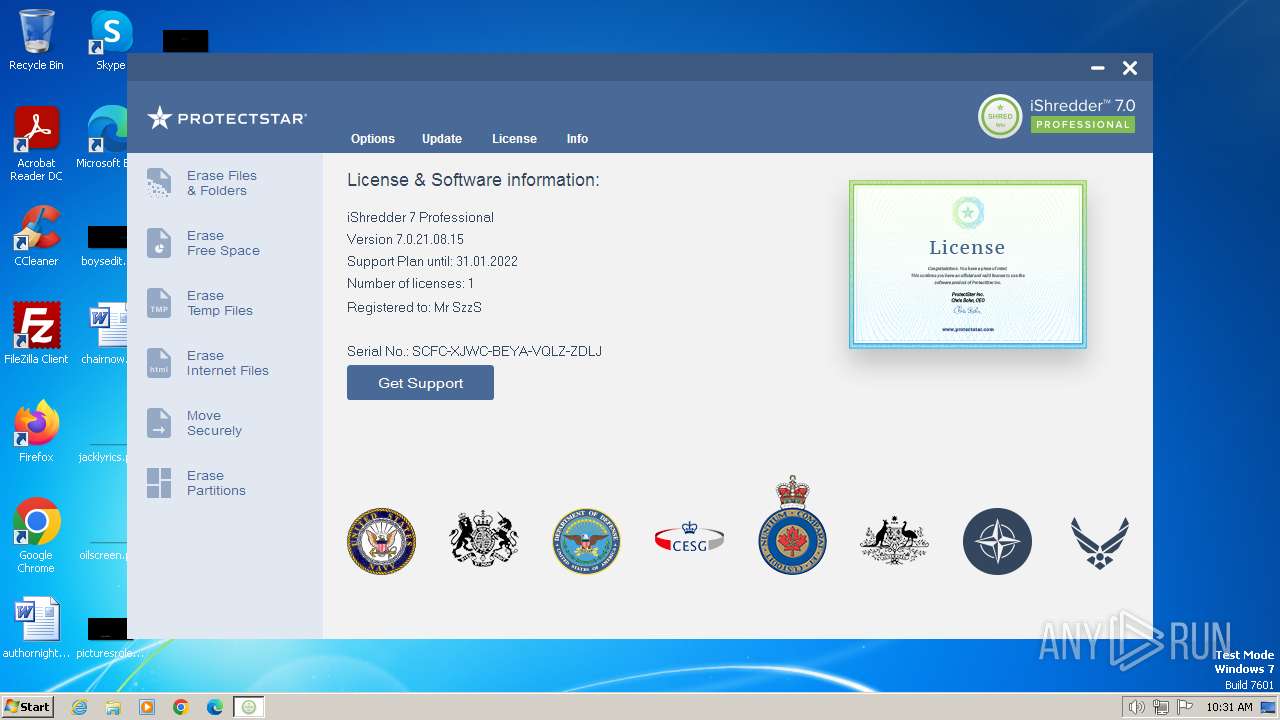Open Internet Explorer from taskbar
The width and height of the screenshot is (1280, 720).
[79, 707]
